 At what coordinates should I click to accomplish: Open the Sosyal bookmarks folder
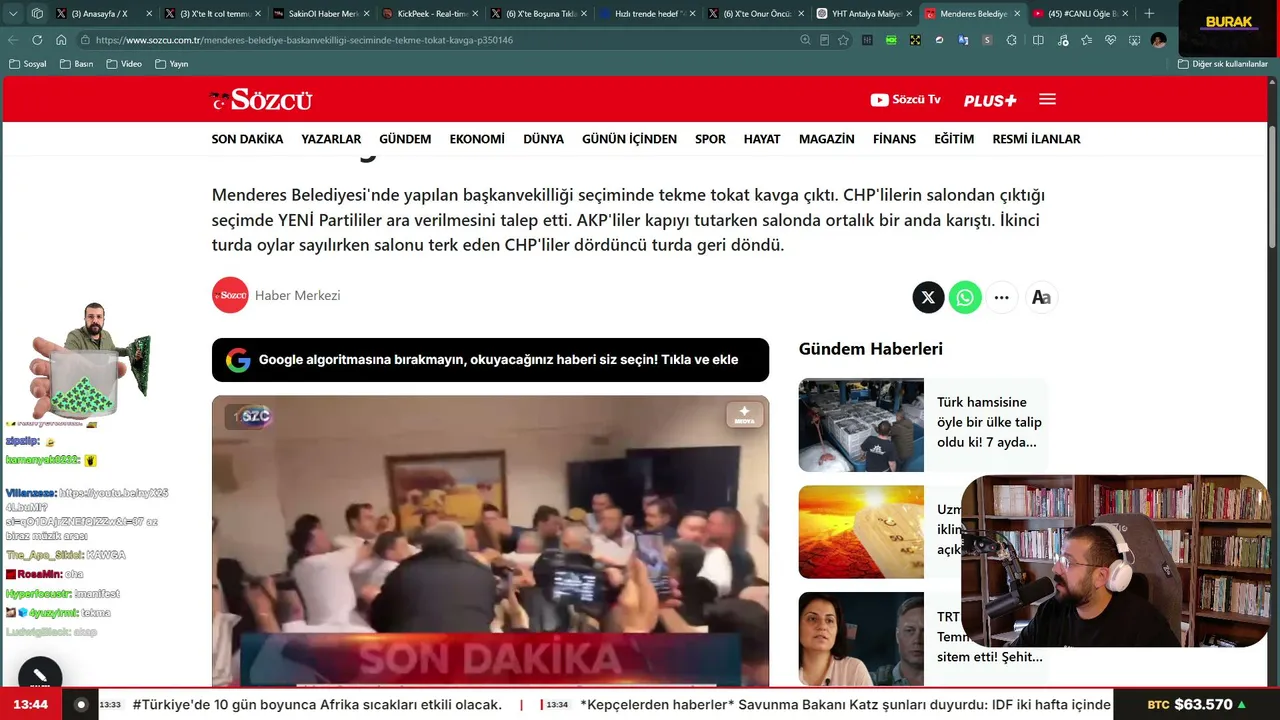[x=27, y=64]
